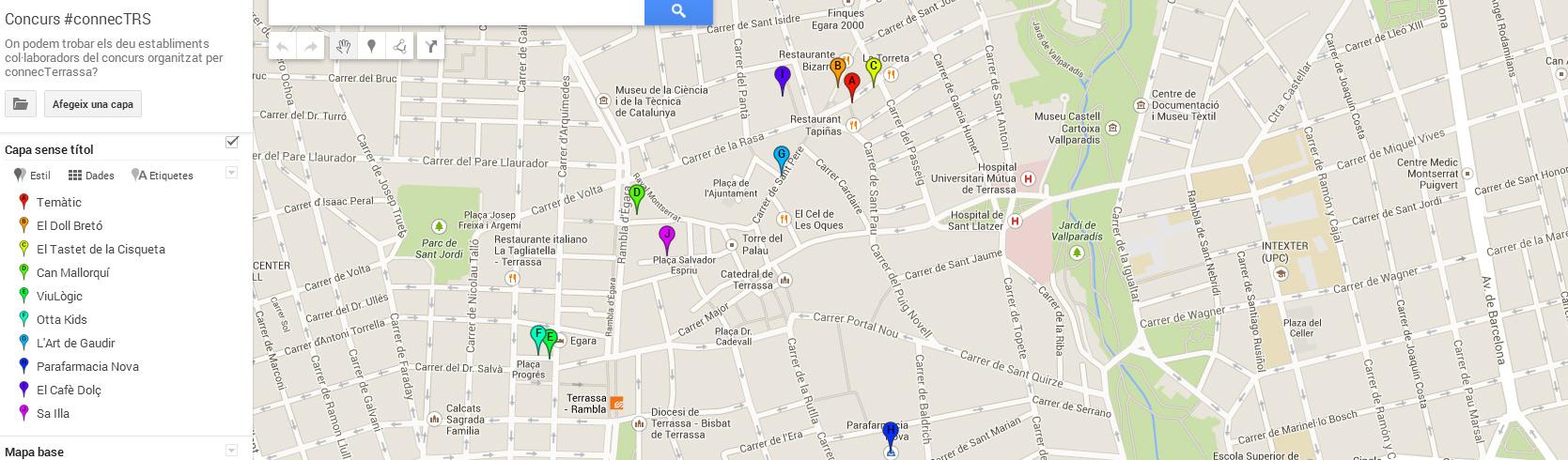Click the INTEXTER (UPC) school icon
The width and height of the screenshot is (1568, 460).
pos(1280,273)
